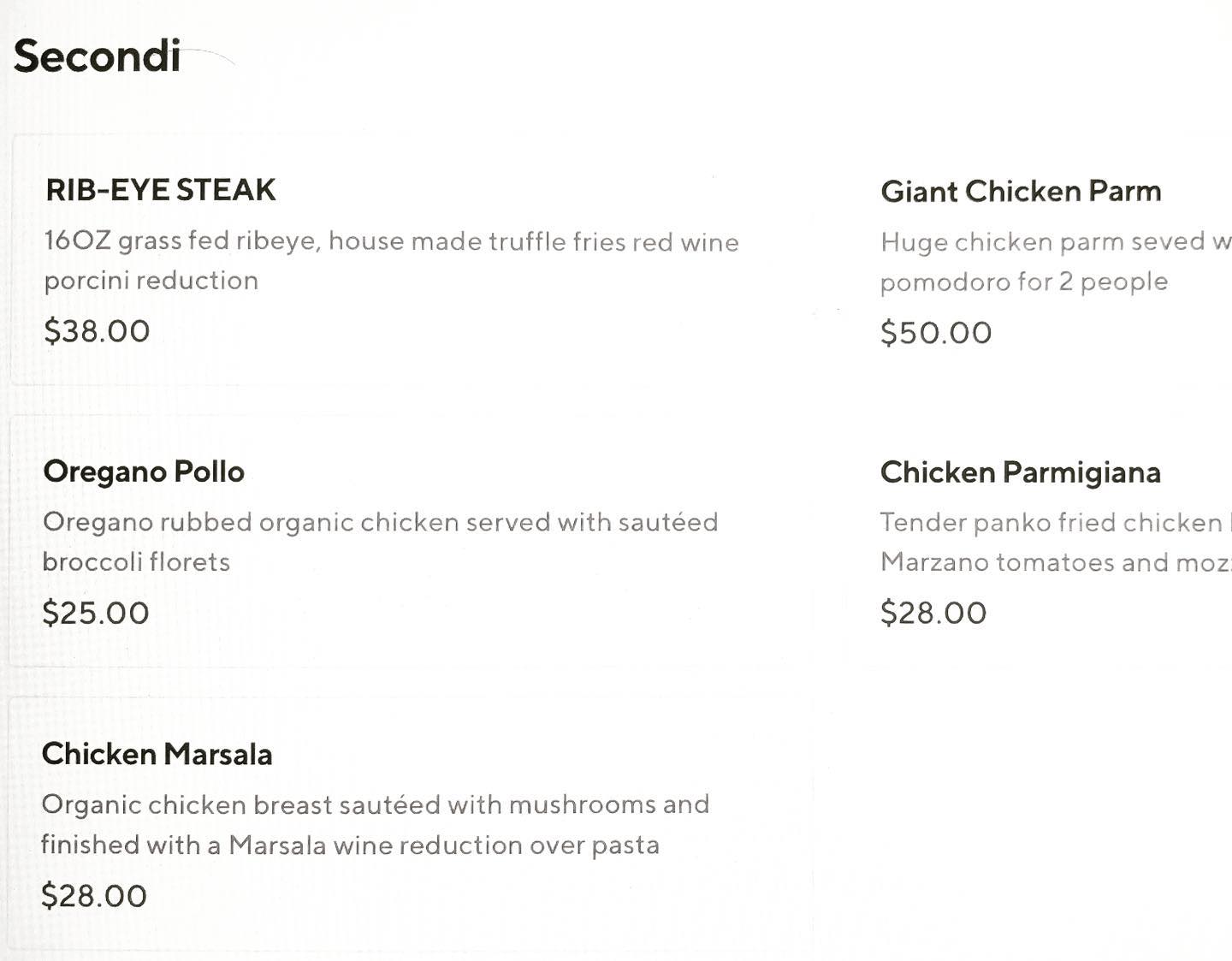This screenshot has width=1232, height=961.
Task: Open the Chicken Marsala menu item
Action: point(157,754)
